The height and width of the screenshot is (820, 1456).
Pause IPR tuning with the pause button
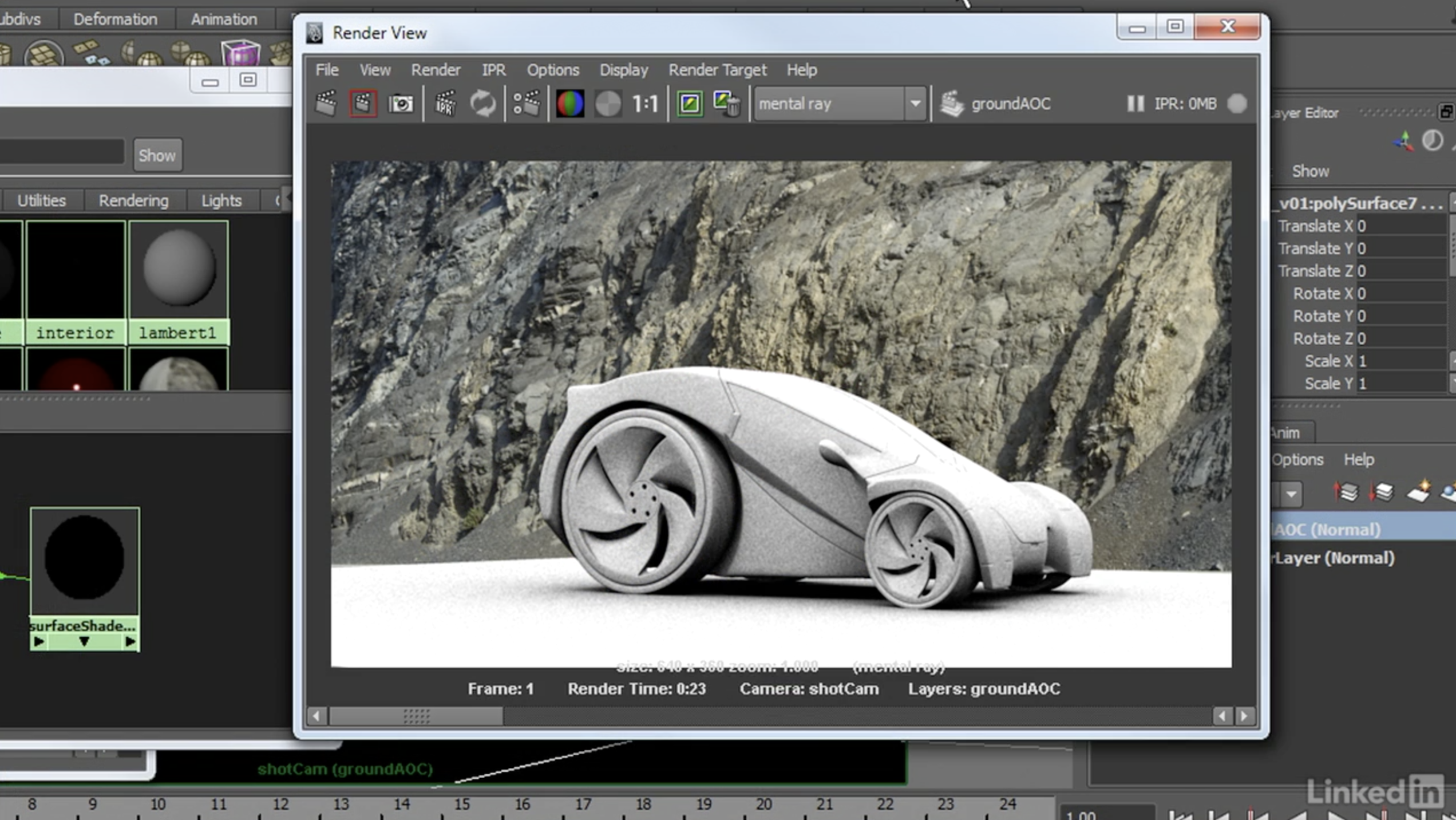[1135, 104]
